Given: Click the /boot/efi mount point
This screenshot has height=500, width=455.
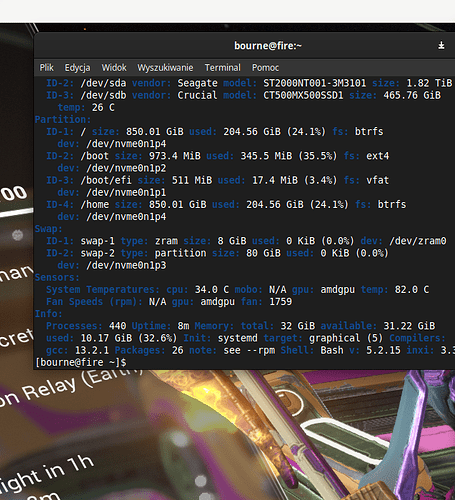Looking at the screenshot, I should coord(106,180).
